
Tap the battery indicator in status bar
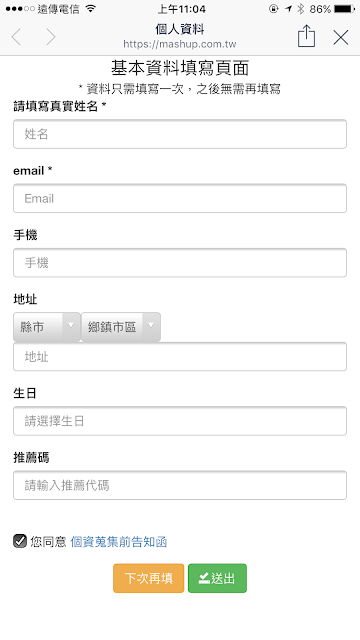[x=344, y=9]
